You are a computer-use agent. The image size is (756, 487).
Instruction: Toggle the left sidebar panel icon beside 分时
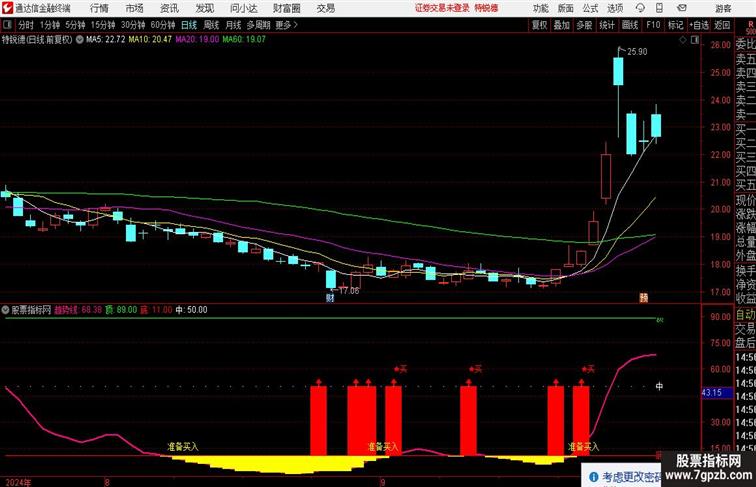click(x=7, y=25)
